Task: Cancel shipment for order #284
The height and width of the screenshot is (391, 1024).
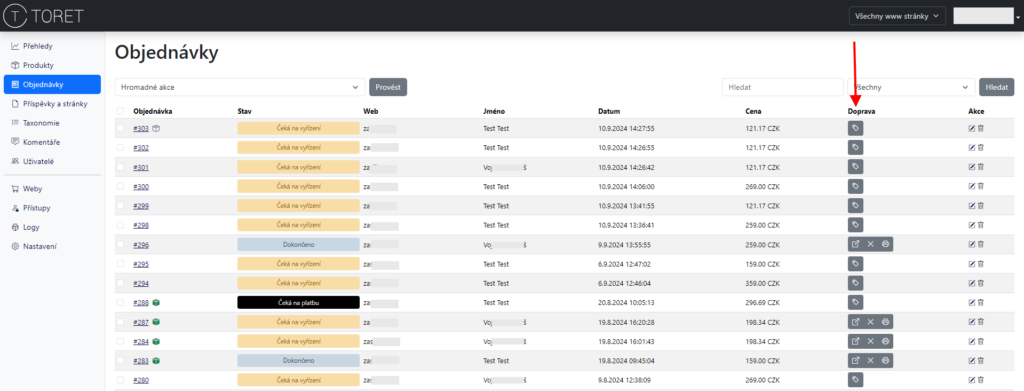Action: [x=870, y=341]
